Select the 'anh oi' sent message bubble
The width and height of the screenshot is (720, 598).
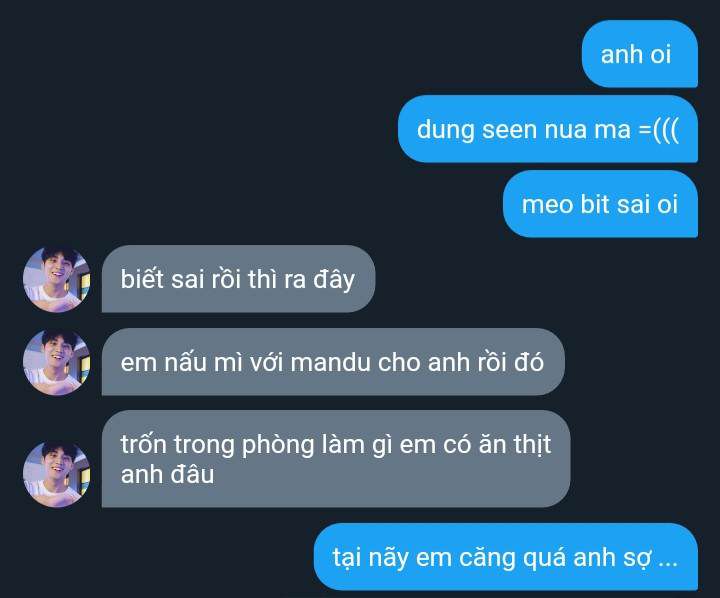[x=640, y=54]
